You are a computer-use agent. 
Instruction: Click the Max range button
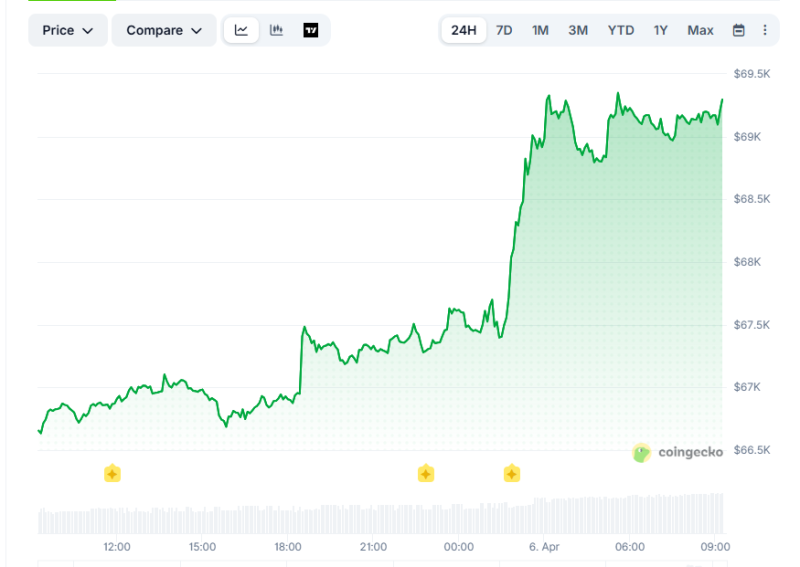pyautogui.click(x=700, y=30)
